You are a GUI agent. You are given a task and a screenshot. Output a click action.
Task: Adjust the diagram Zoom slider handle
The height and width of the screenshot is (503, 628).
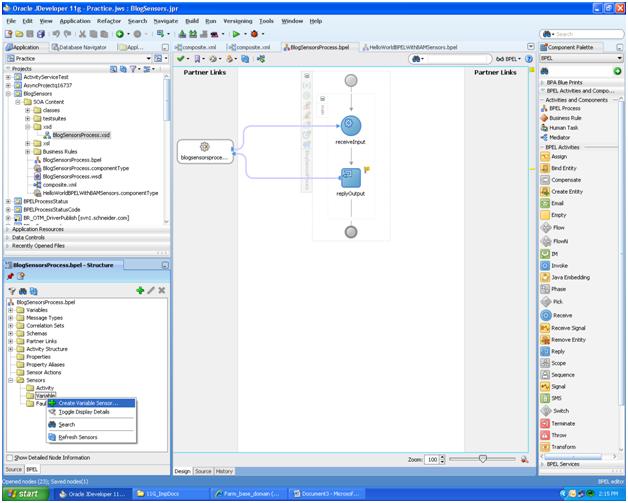click(483, 459)
